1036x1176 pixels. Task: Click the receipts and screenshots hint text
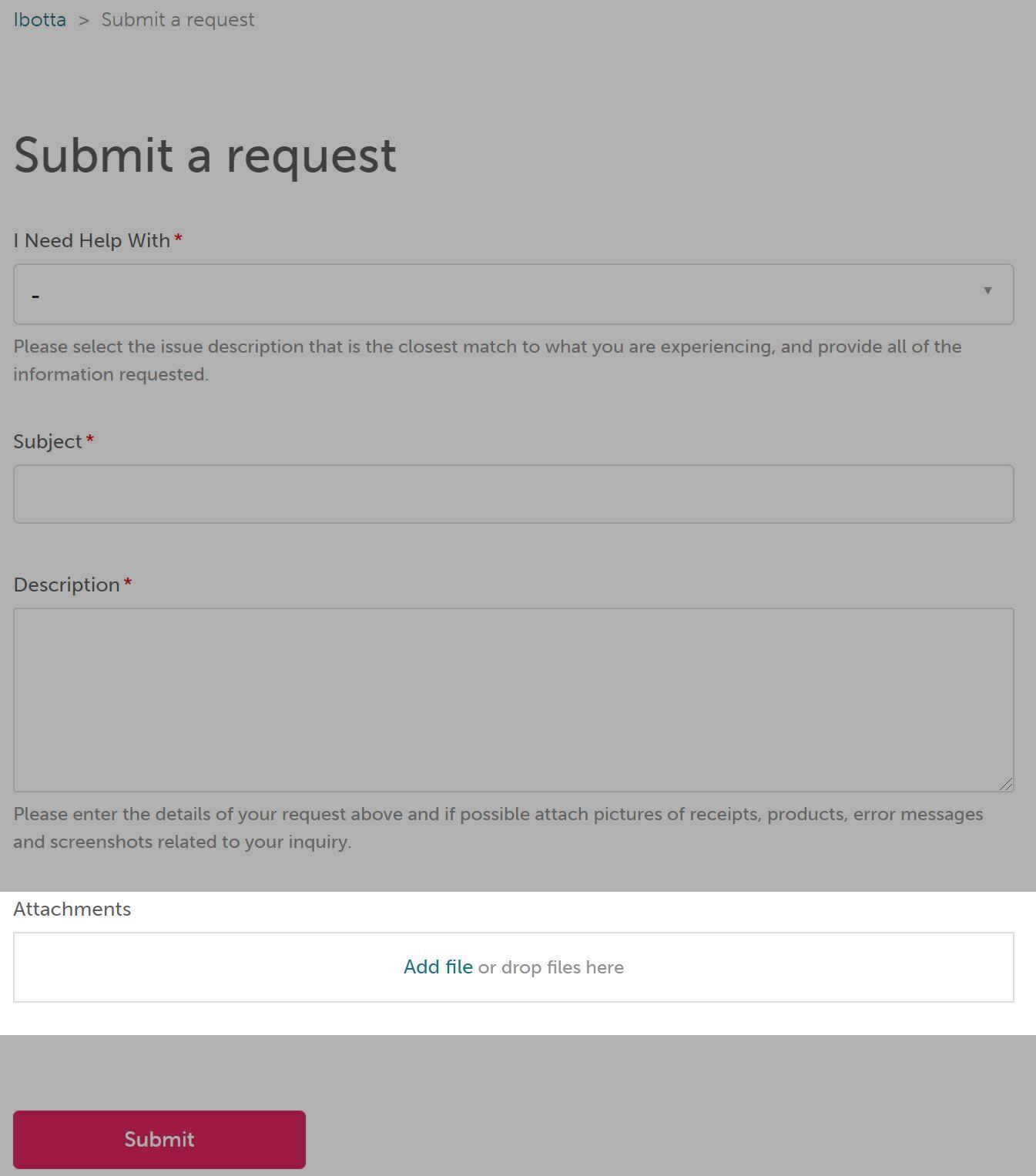coord(498,828)
